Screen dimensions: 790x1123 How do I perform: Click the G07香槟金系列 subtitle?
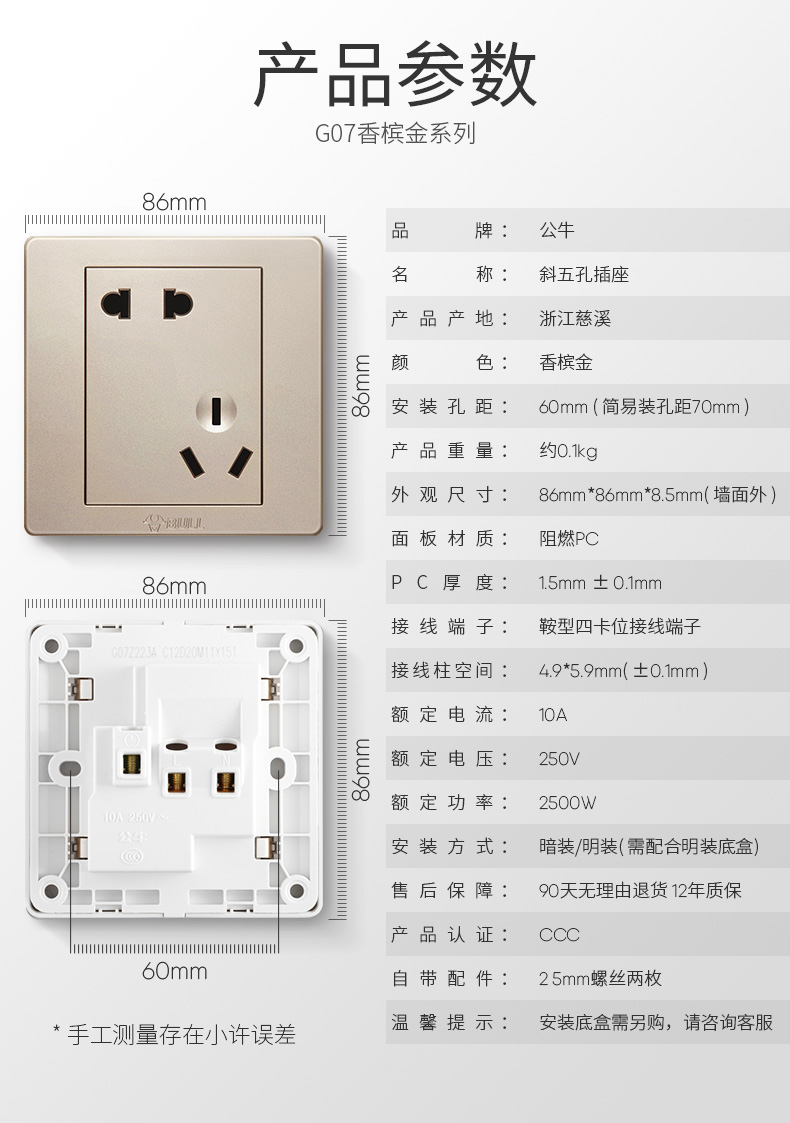point(395,133)
